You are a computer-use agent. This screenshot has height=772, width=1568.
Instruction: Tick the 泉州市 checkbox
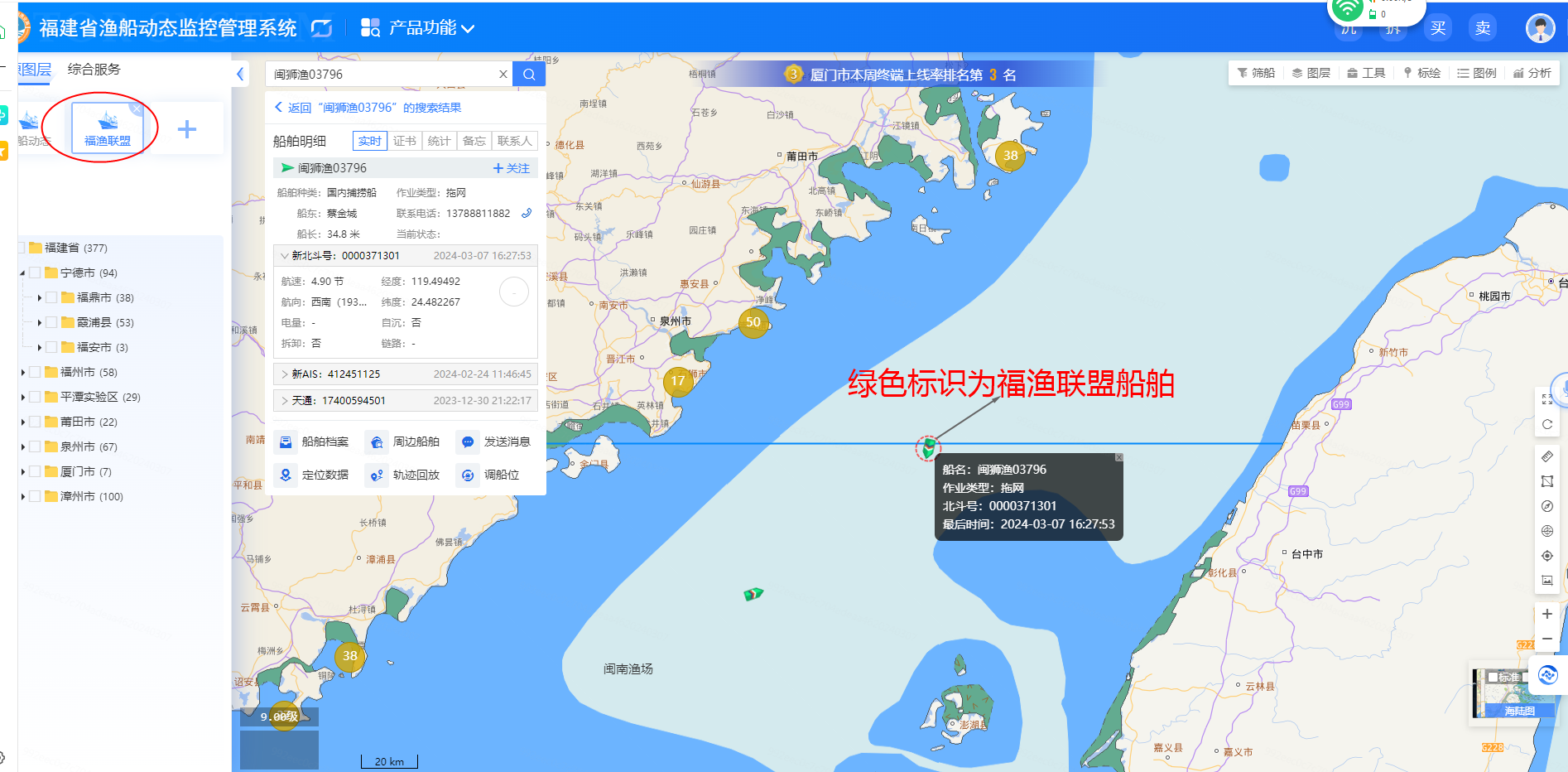click(x=36, y=446)
